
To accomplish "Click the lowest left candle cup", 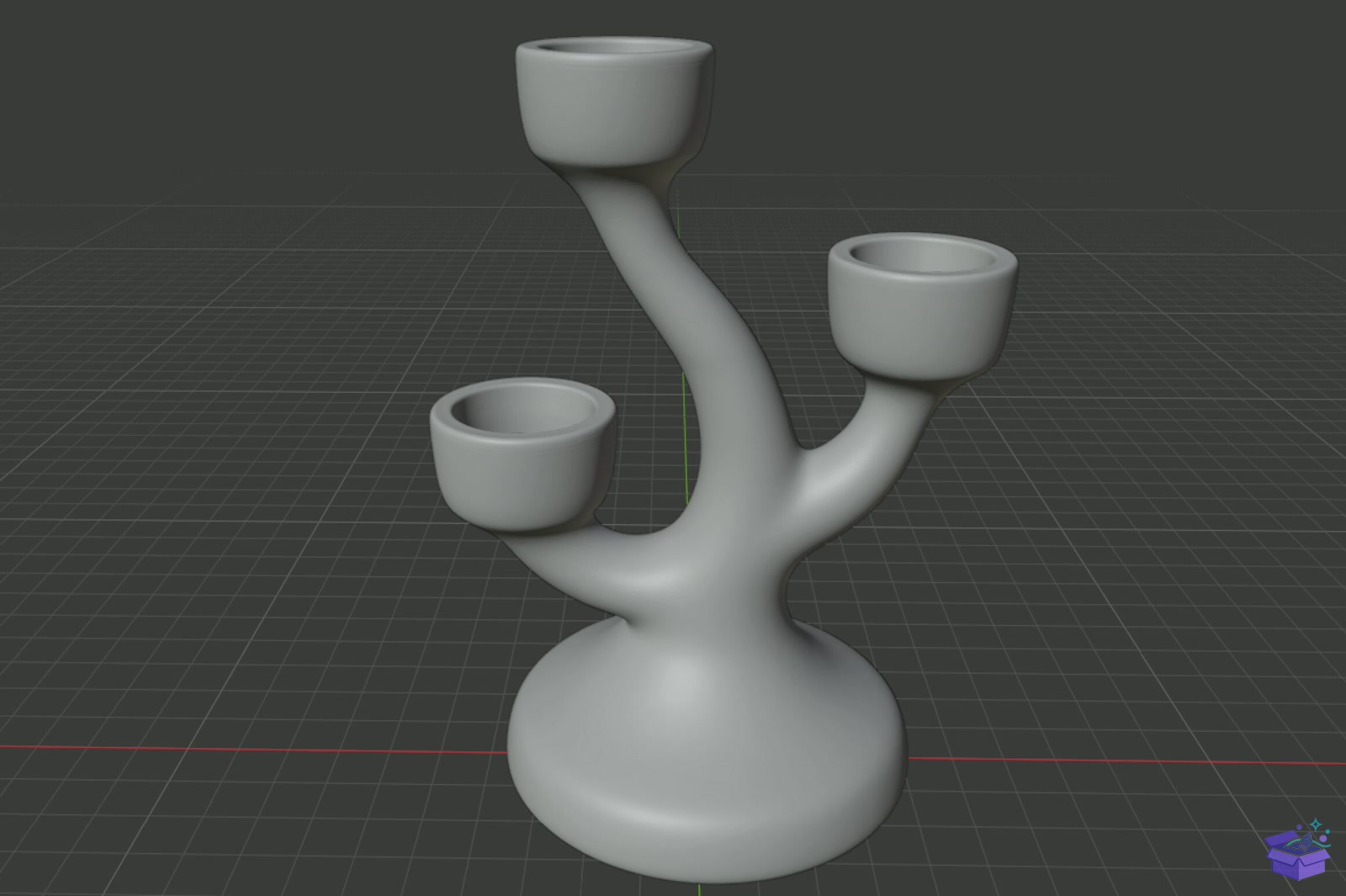I will click(522, 455).
